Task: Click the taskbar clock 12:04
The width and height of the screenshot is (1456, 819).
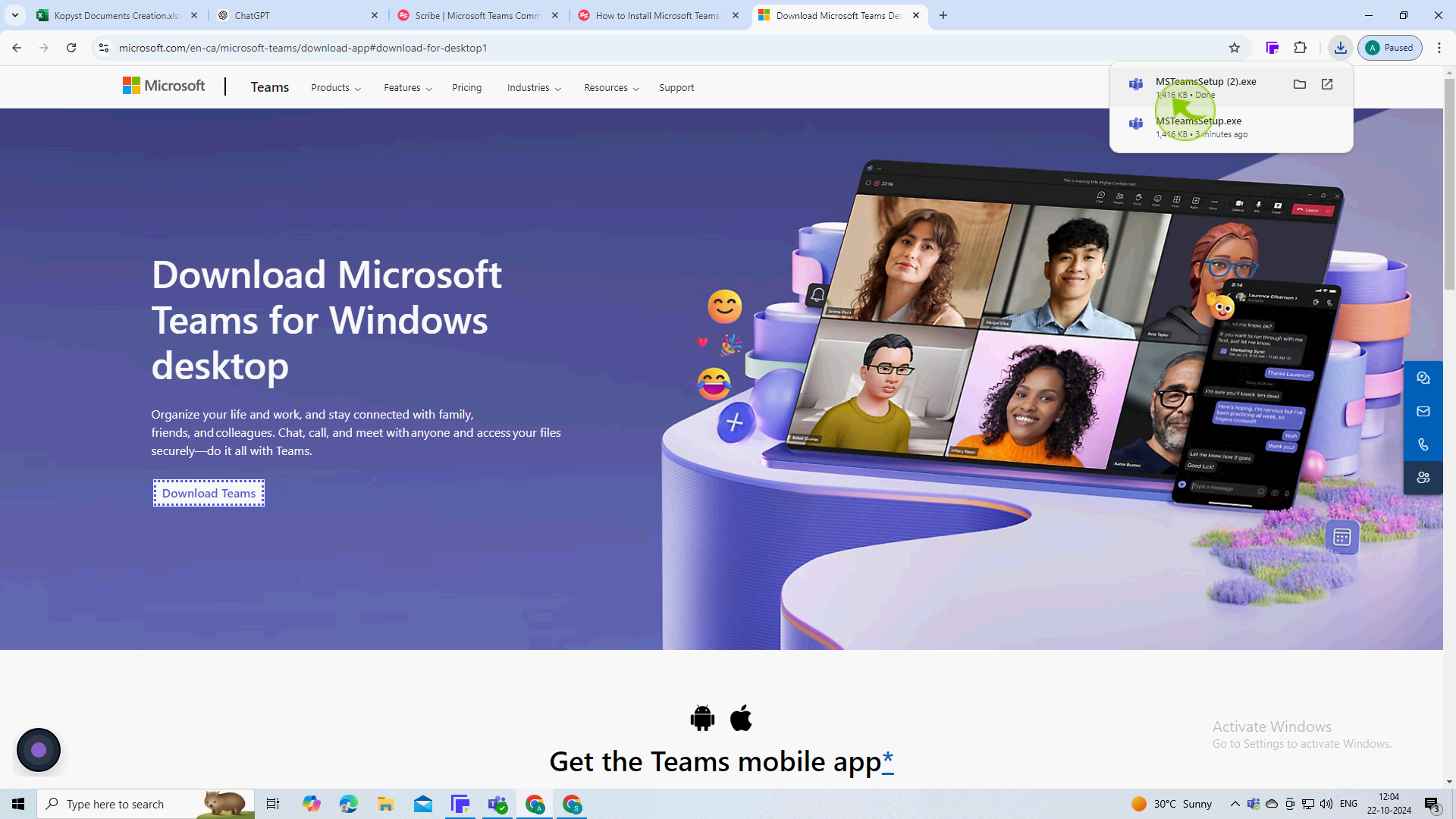Action: pos(1389,804)
